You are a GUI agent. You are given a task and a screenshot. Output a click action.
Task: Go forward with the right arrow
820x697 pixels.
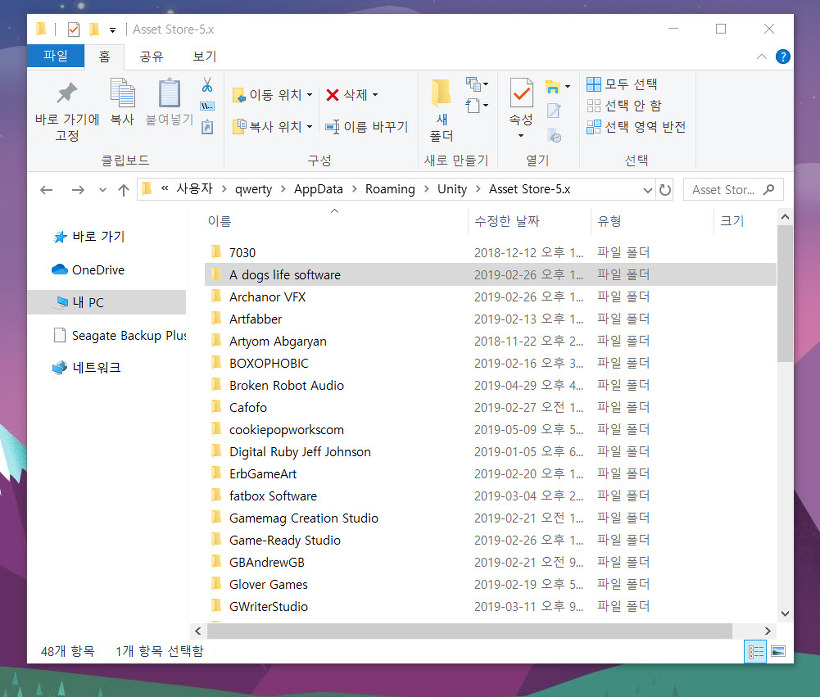pyautogui.click(x=78, y=190)
